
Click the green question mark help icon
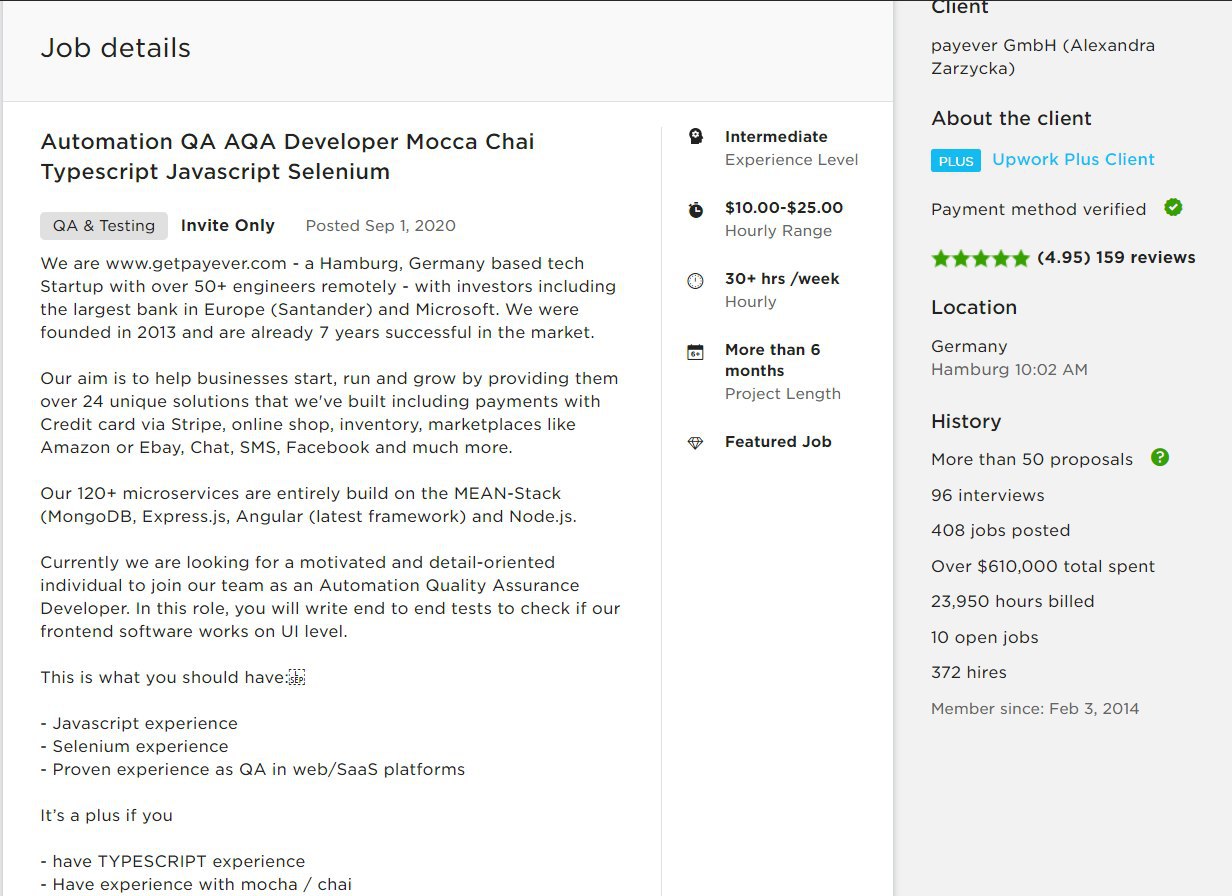pos(1159,457)
